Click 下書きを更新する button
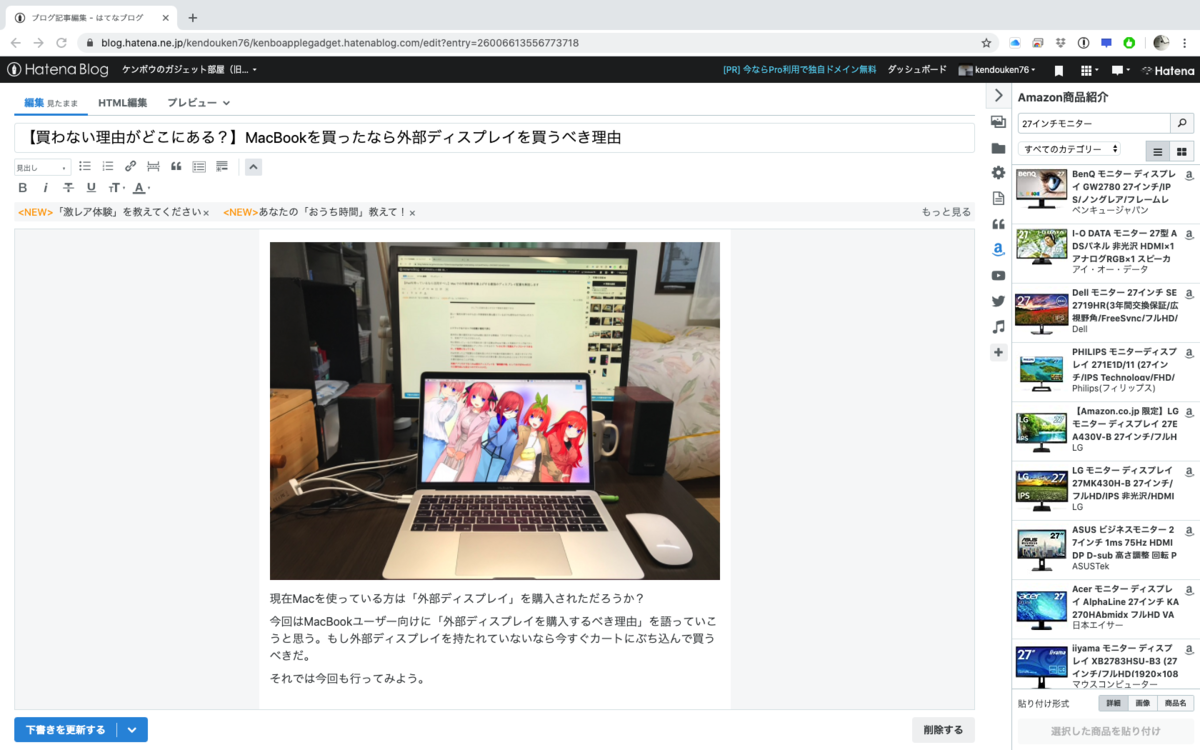 point(65,730)
